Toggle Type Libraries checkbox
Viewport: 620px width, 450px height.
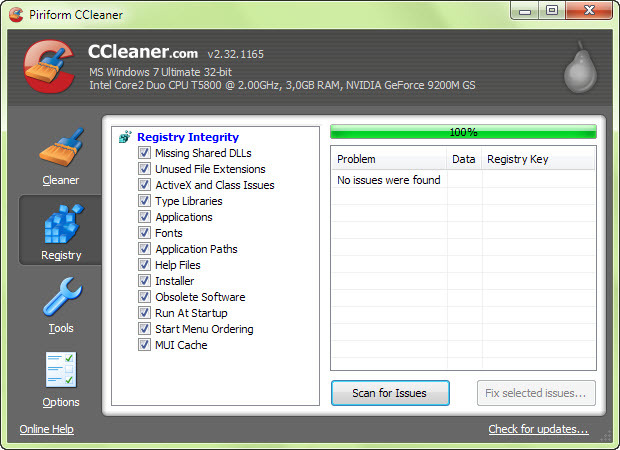pos(144,201)
